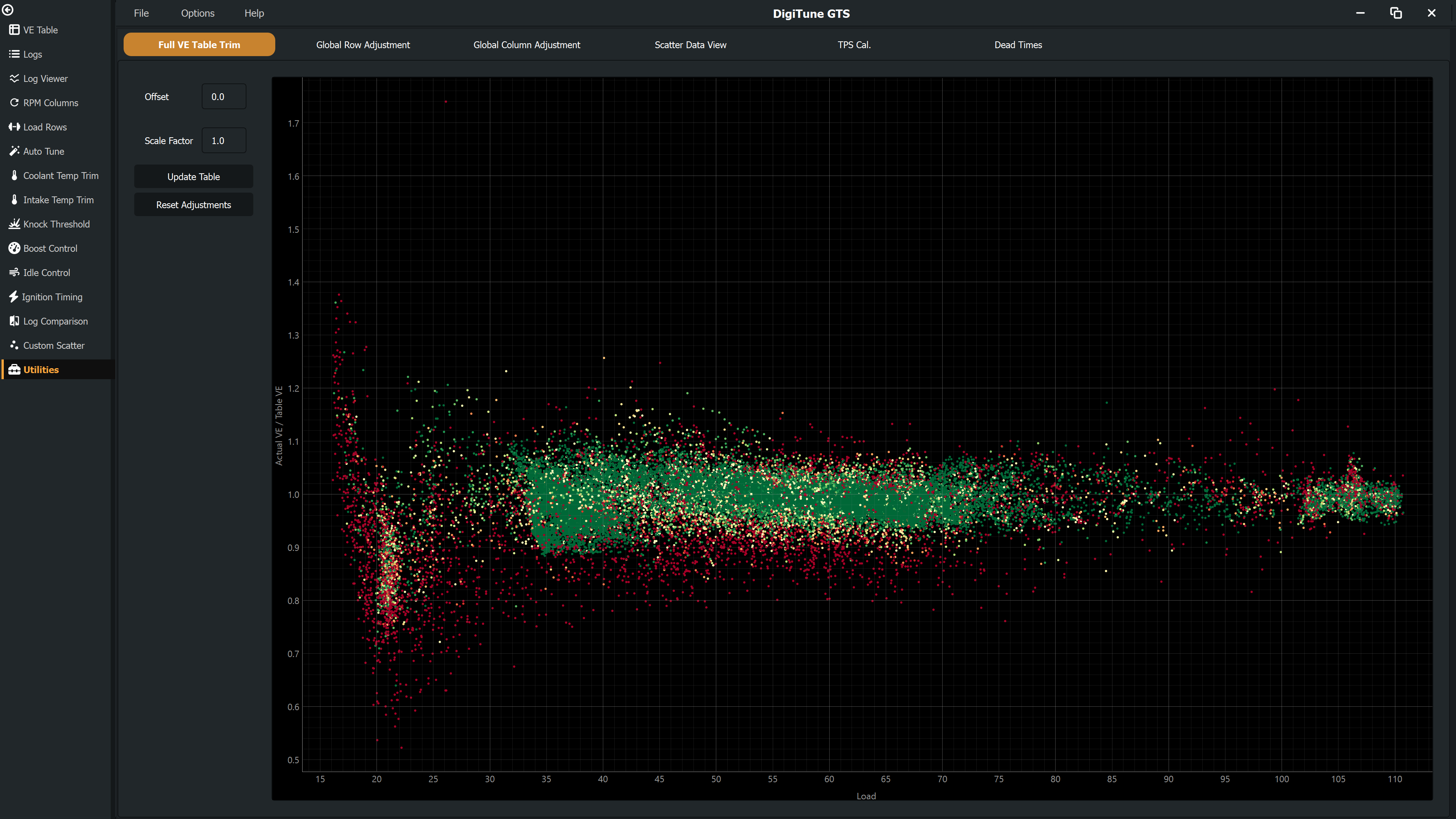
Task: Select the Full VE Table Trim tab
Action: tap(199, 45)
